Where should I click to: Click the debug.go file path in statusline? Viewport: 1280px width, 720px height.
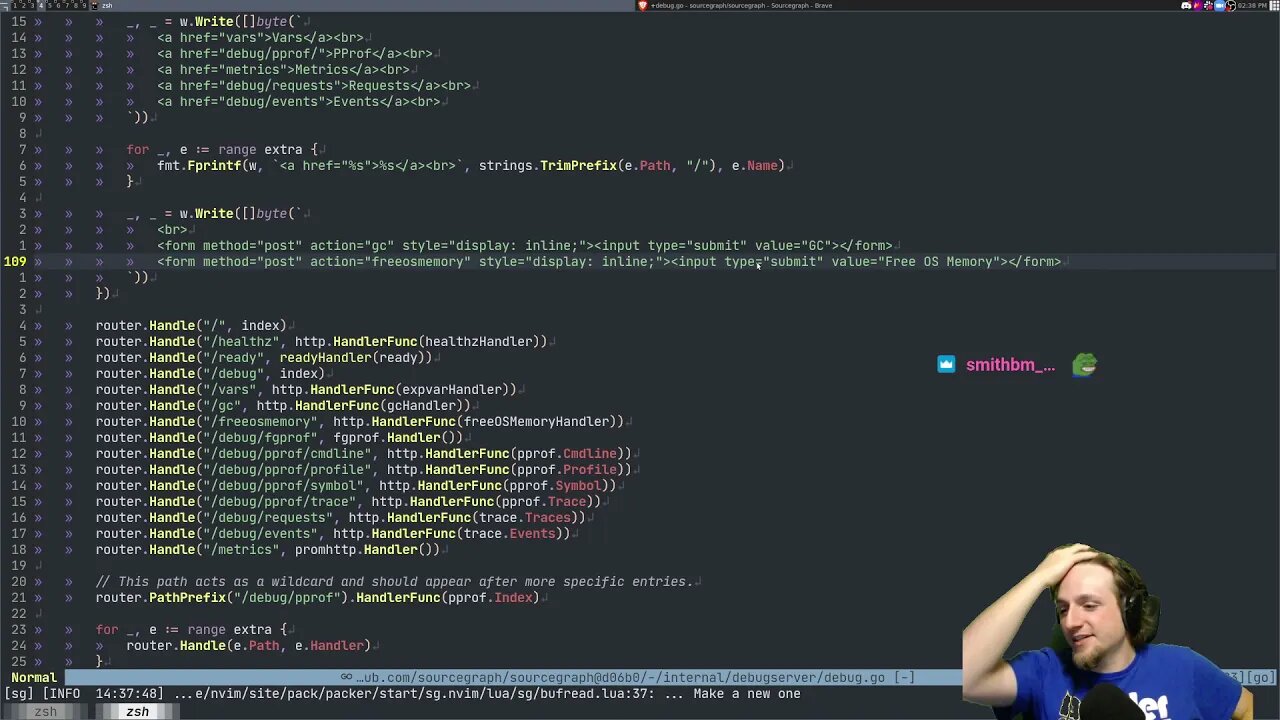[620, 677]
